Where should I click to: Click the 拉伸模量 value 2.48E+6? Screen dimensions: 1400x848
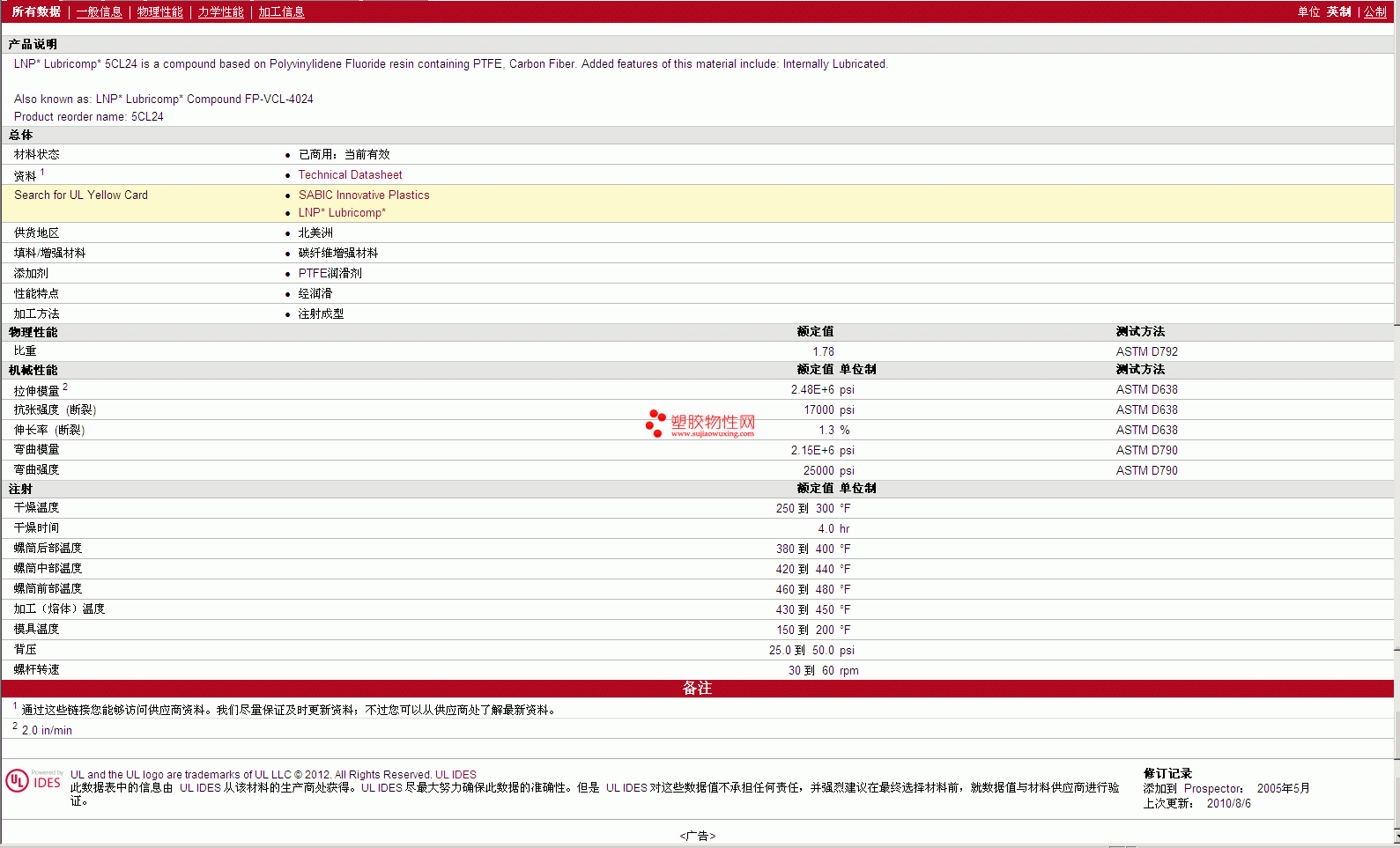click(x=812, y=390)
